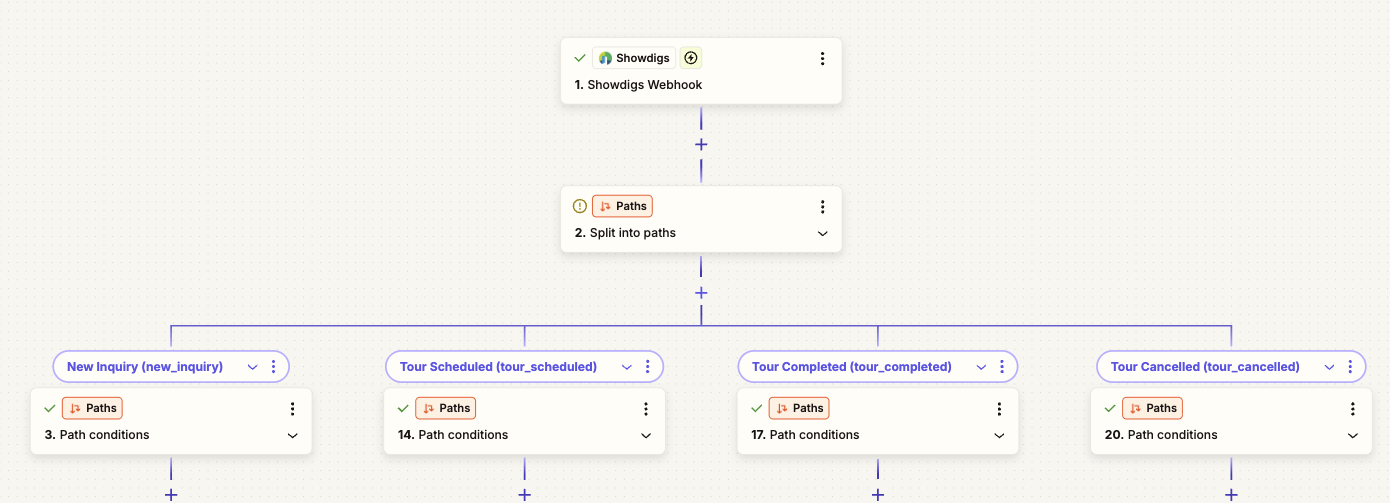Expand step 20 Path conditions chevron
Screen dimensions: 1390x503
pos(1352,435)
